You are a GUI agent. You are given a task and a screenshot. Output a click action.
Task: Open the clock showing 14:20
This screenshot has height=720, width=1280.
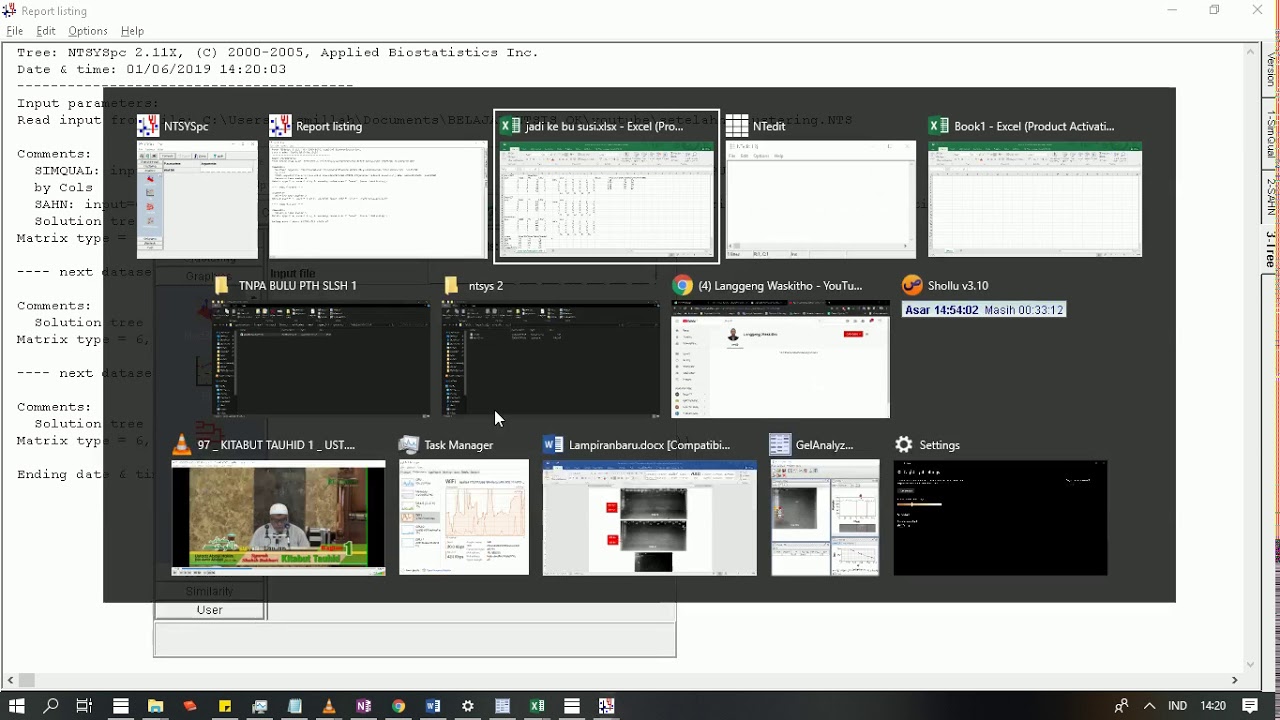pos(1213,706)
